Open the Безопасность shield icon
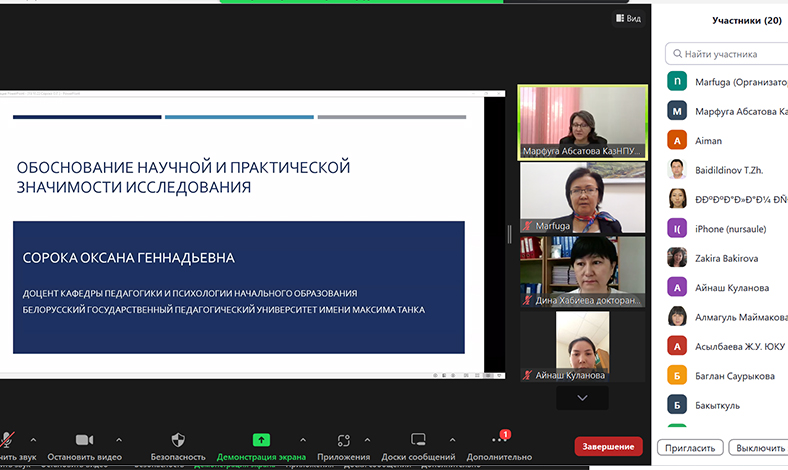The height and width of the screenshot is (470, 788). (178, 440)
